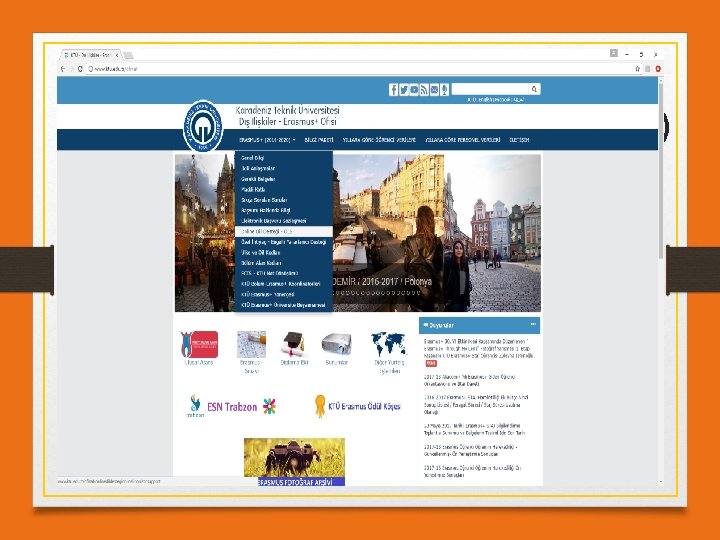720x540 pixels.
Task: Open the KTÜ Erasmus Ödül Köşesi link
Action: click(357, 406)
